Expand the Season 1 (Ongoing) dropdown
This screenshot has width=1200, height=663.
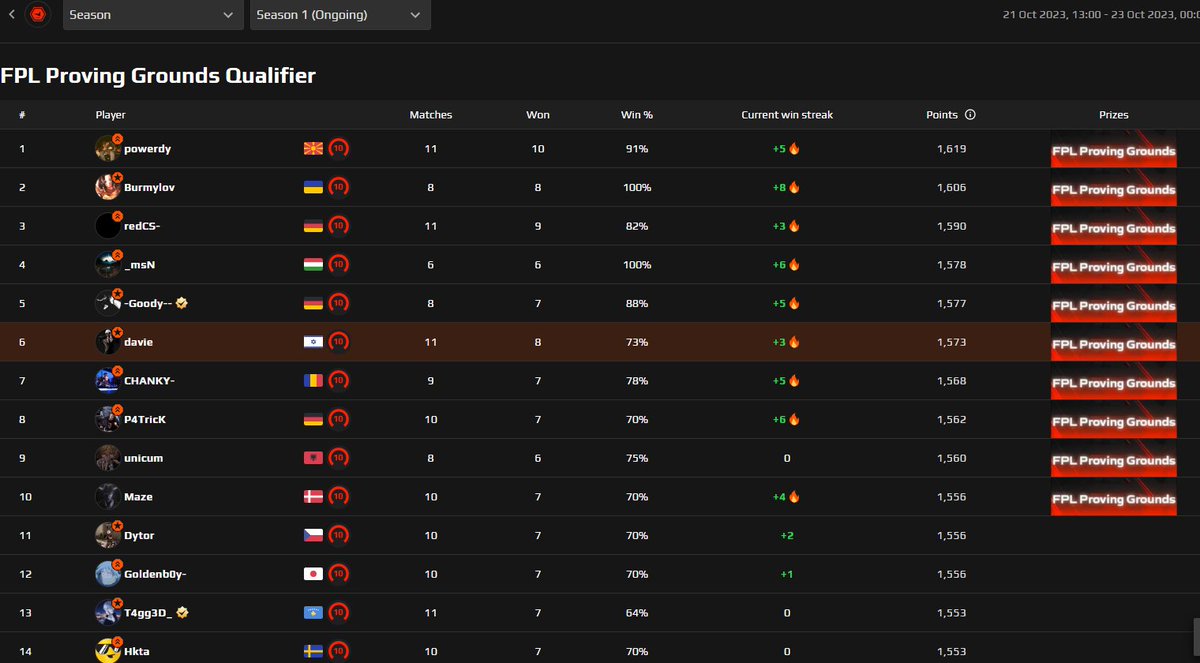point(340,15)
